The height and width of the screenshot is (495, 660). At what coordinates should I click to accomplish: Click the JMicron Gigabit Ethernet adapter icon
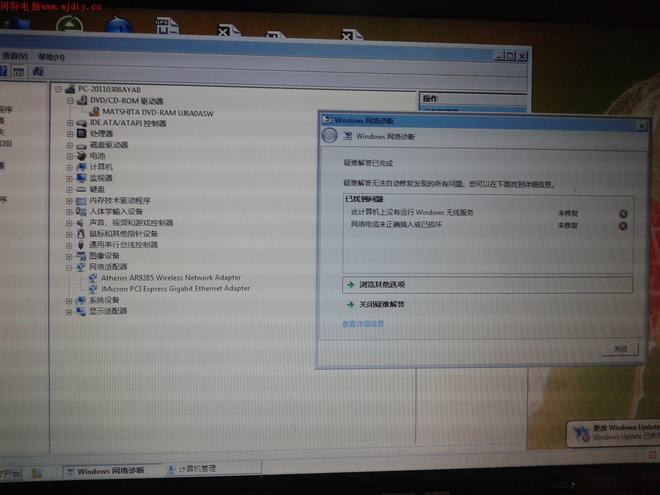coord(94,288)
